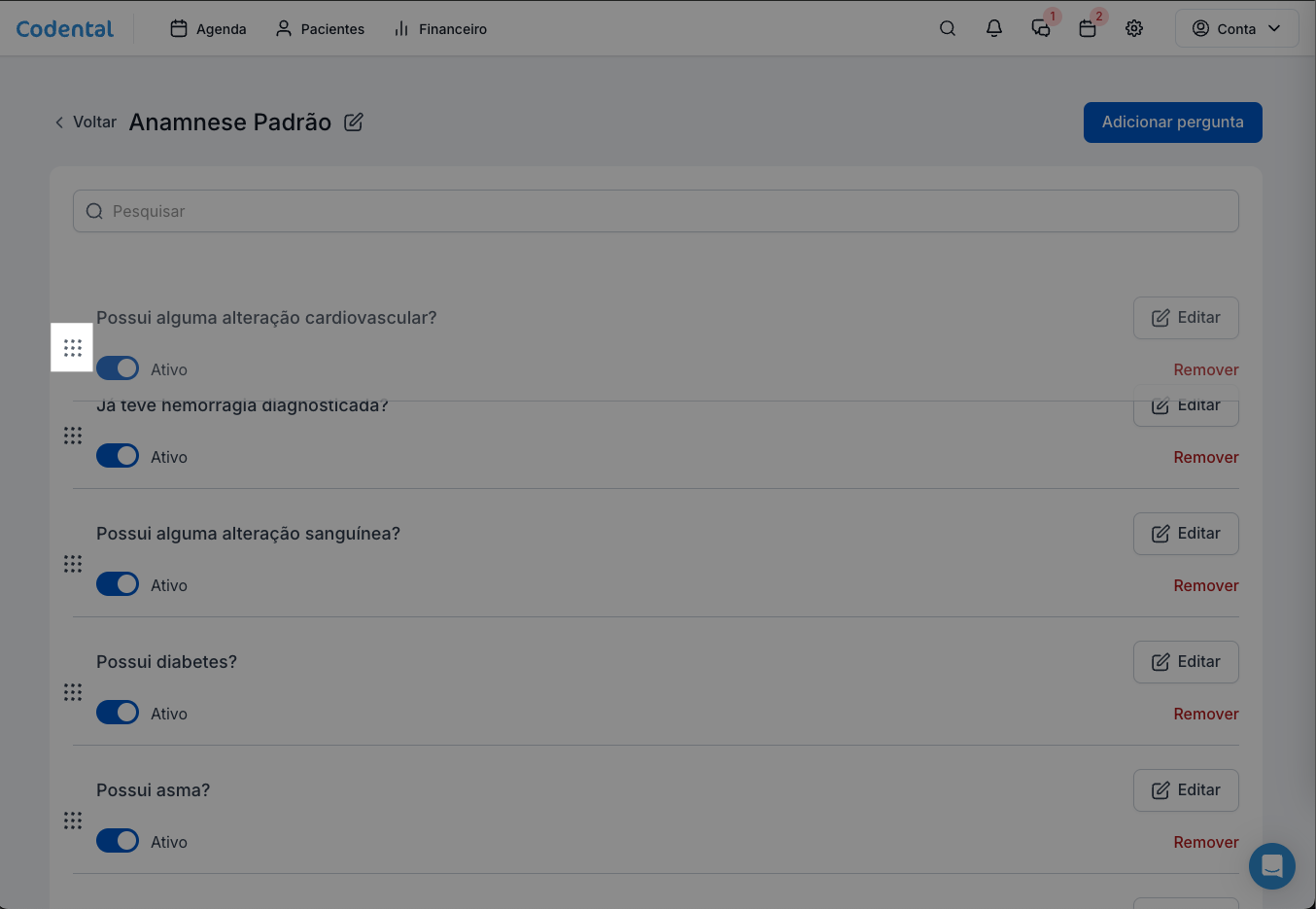The width and height of the screenshot is (1316, 909).
Task: Focus the Pesquisar search field
Action: pos(655,211)
